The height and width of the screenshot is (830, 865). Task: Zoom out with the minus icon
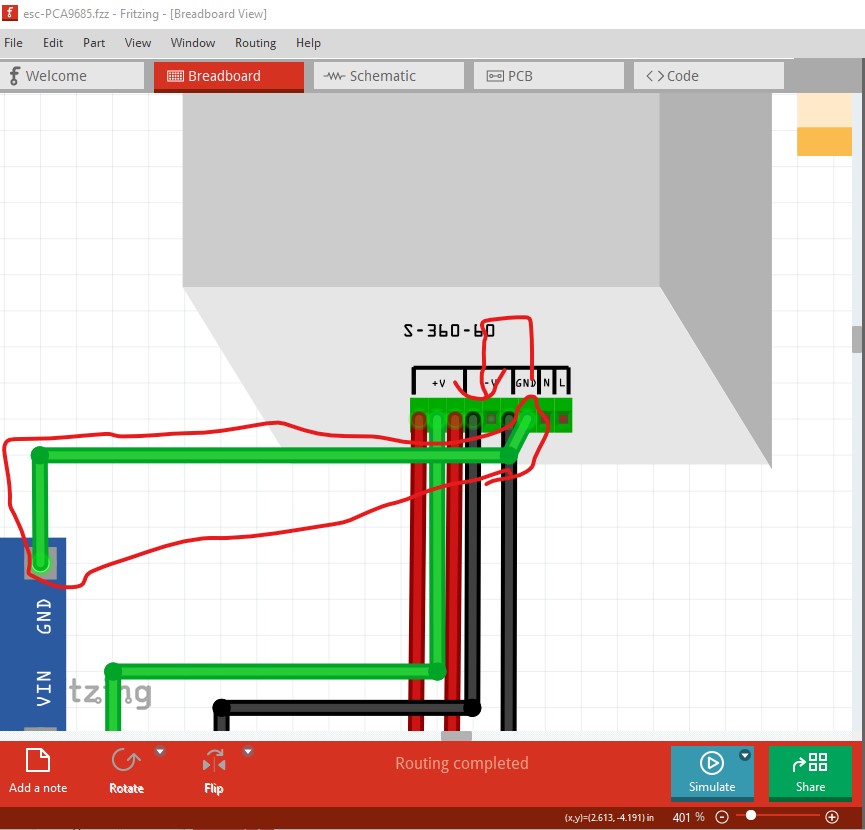pos(722,817)
